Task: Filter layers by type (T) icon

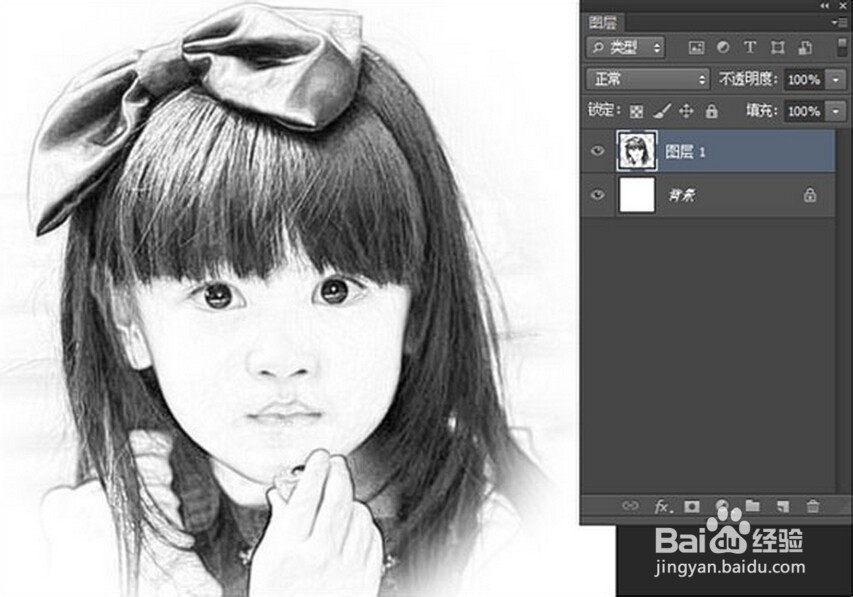Action: point(750,47)
